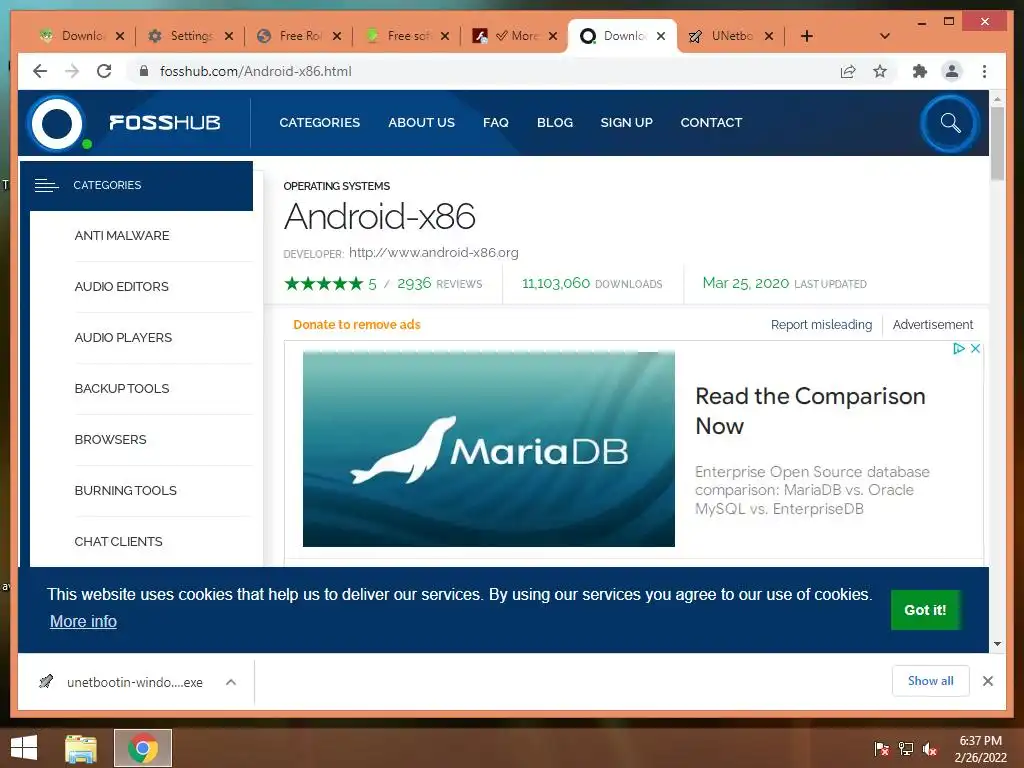Click the Advertisement link

pos(933,325)
